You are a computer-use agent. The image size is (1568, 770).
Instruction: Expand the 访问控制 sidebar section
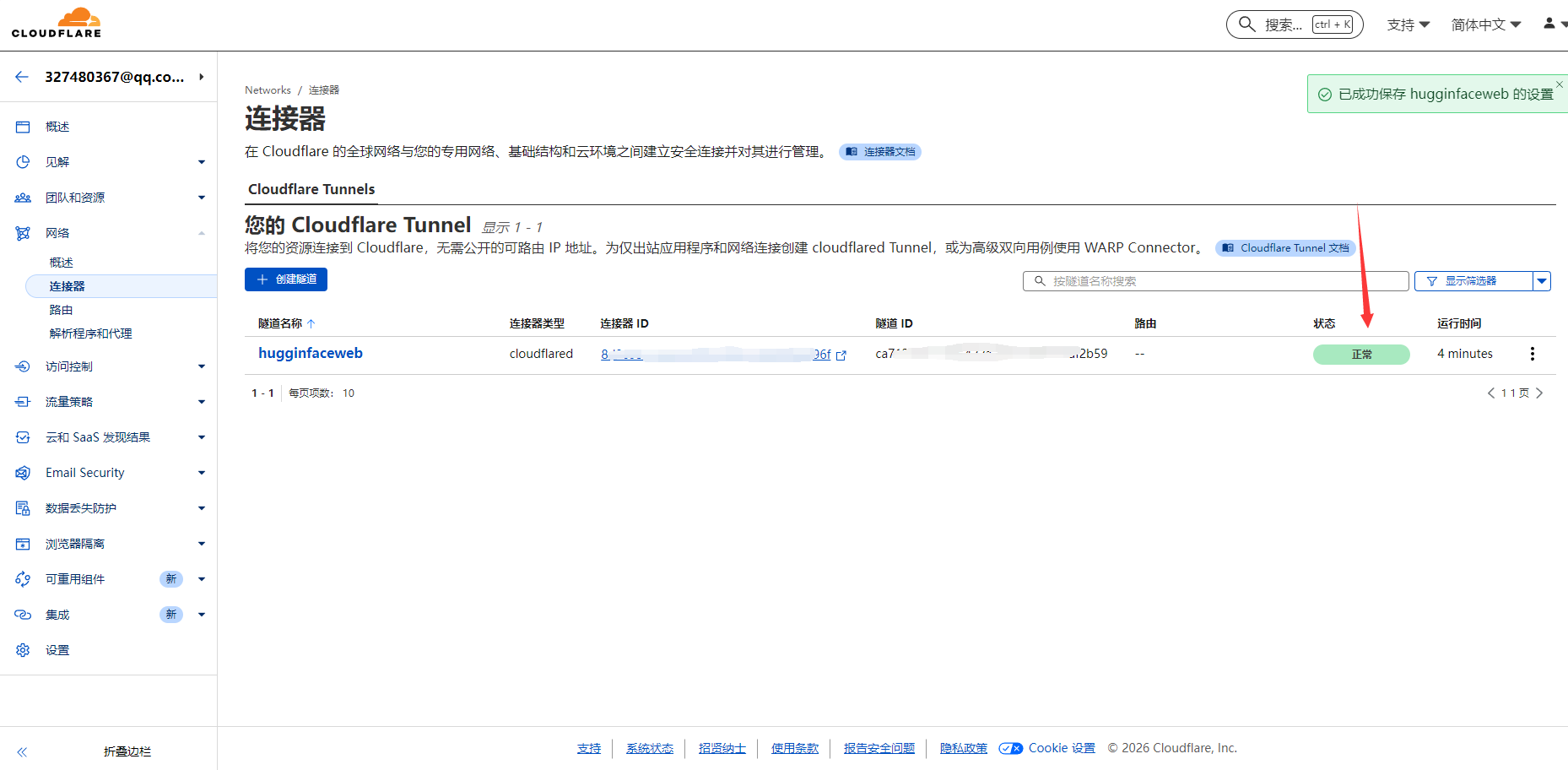pos(201,366)
